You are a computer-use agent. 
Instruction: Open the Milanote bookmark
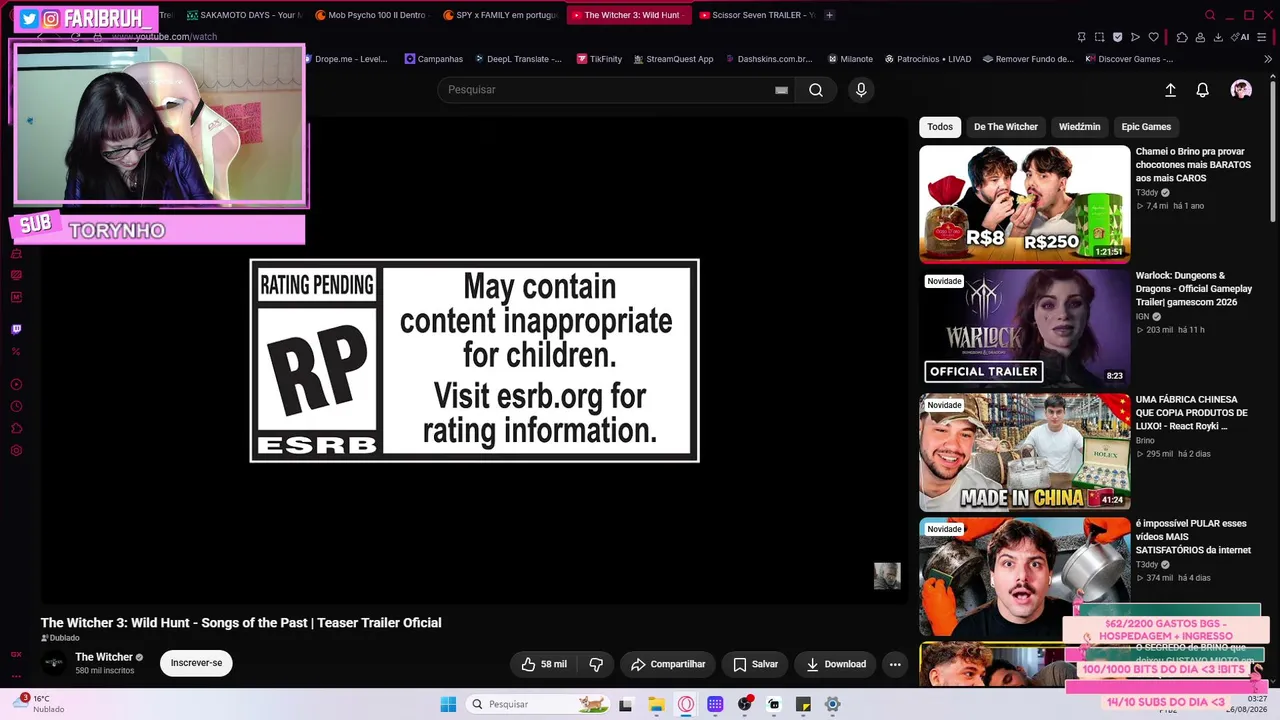coord(850,59)
